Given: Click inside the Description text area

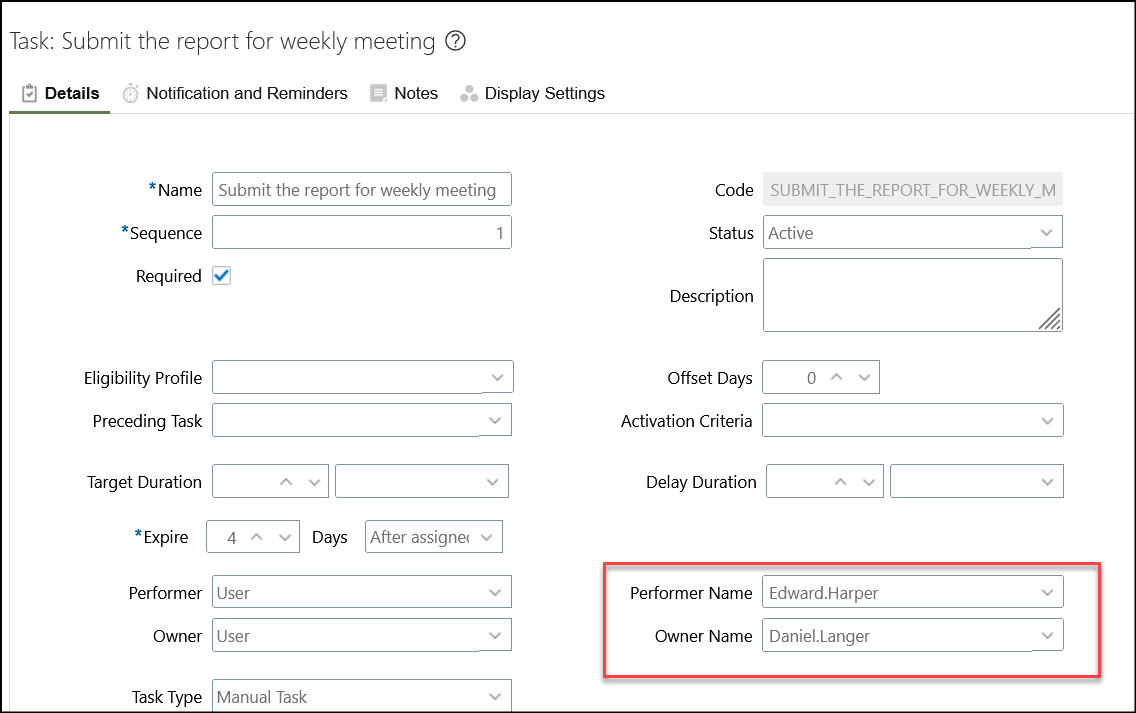Looking at the screenshot, I should 912,294.
